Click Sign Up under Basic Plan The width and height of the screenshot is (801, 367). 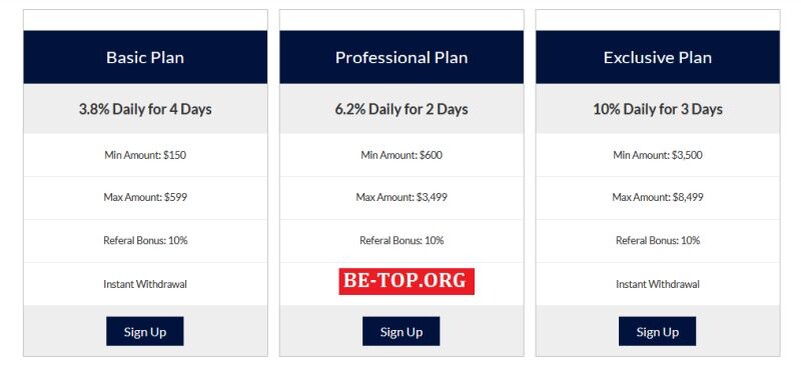[x=145, y=331]
